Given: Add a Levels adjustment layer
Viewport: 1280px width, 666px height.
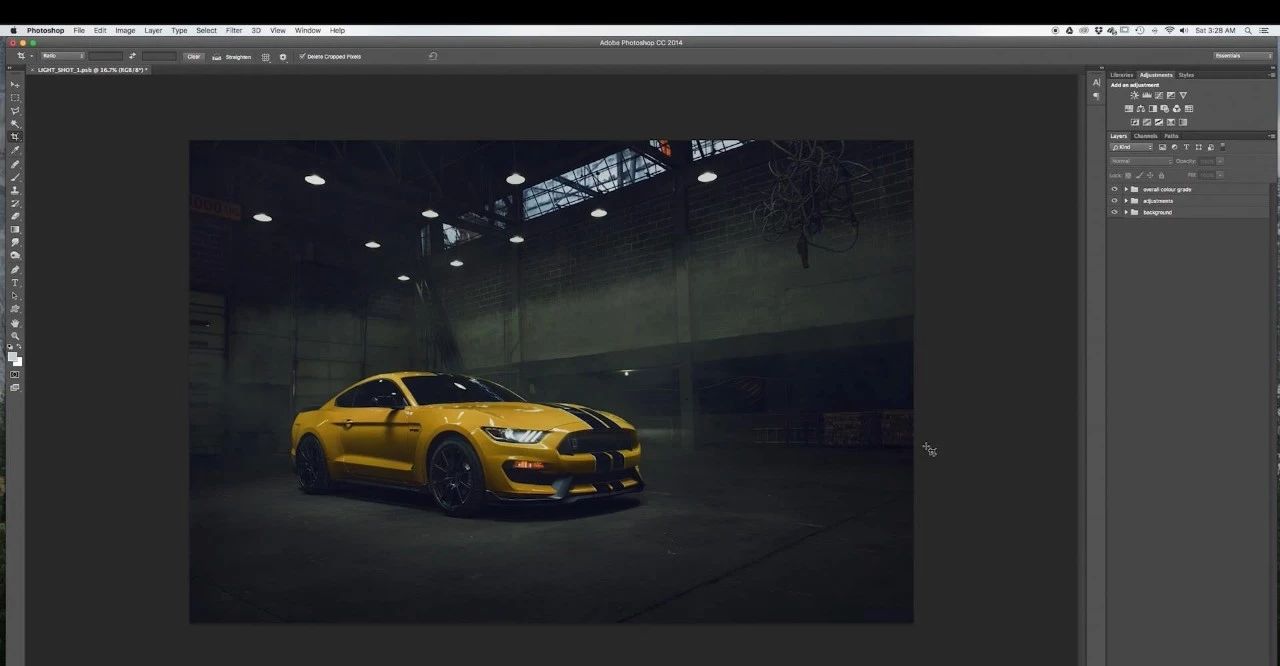Looking at the screenshot, I should click(1146, 96).
